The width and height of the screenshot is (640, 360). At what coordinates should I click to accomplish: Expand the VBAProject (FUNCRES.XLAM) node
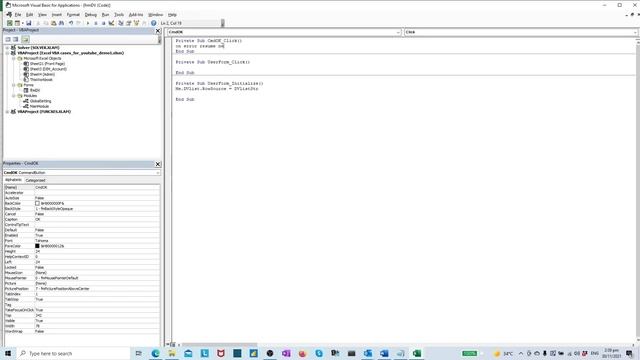[x=7, y=111]
